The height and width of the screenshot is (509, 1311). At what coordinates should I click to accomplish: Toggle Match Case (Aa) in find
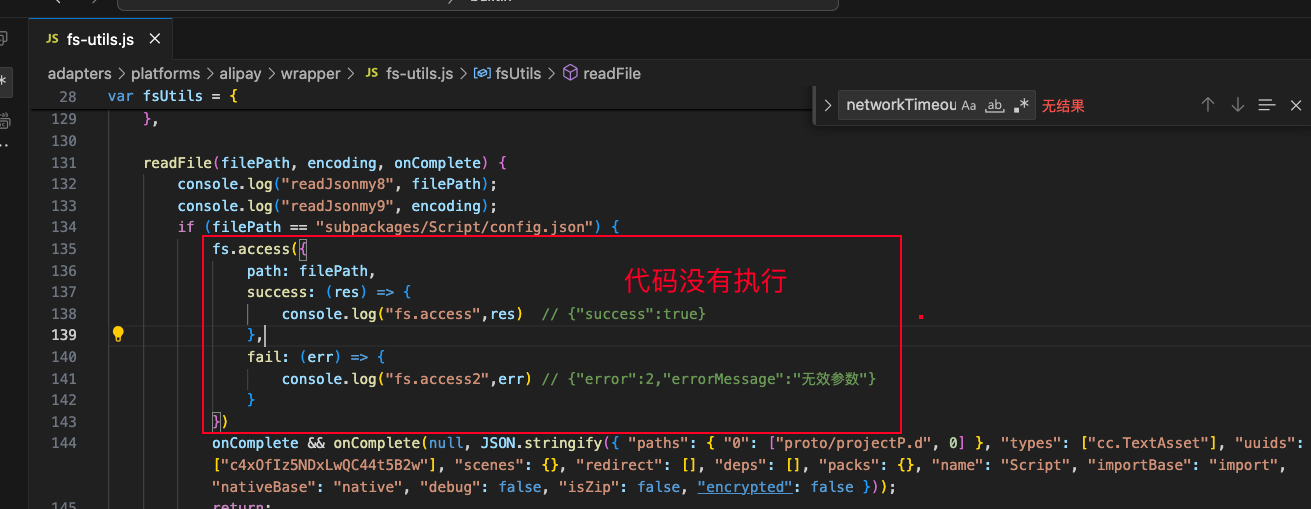(x=969, y=105)
